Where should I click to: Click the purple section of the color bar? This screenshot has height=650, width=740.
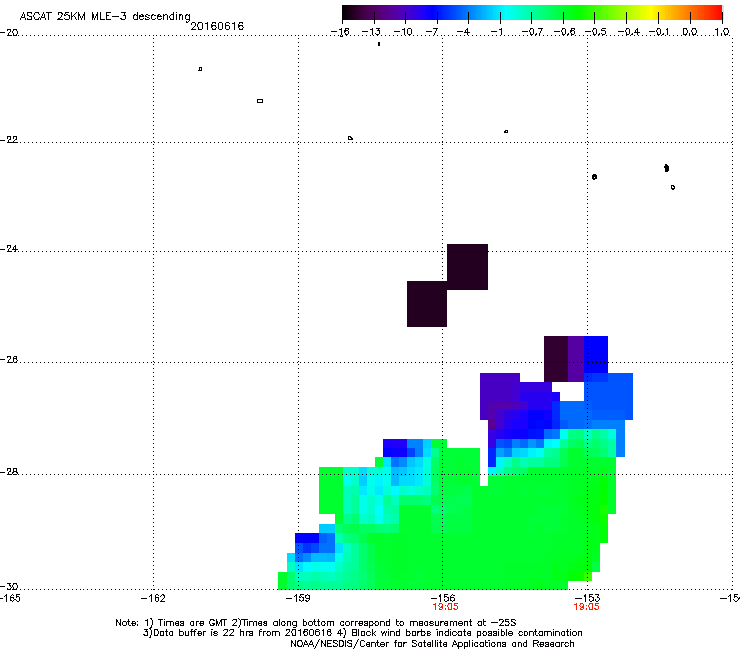tap(396, 13)
